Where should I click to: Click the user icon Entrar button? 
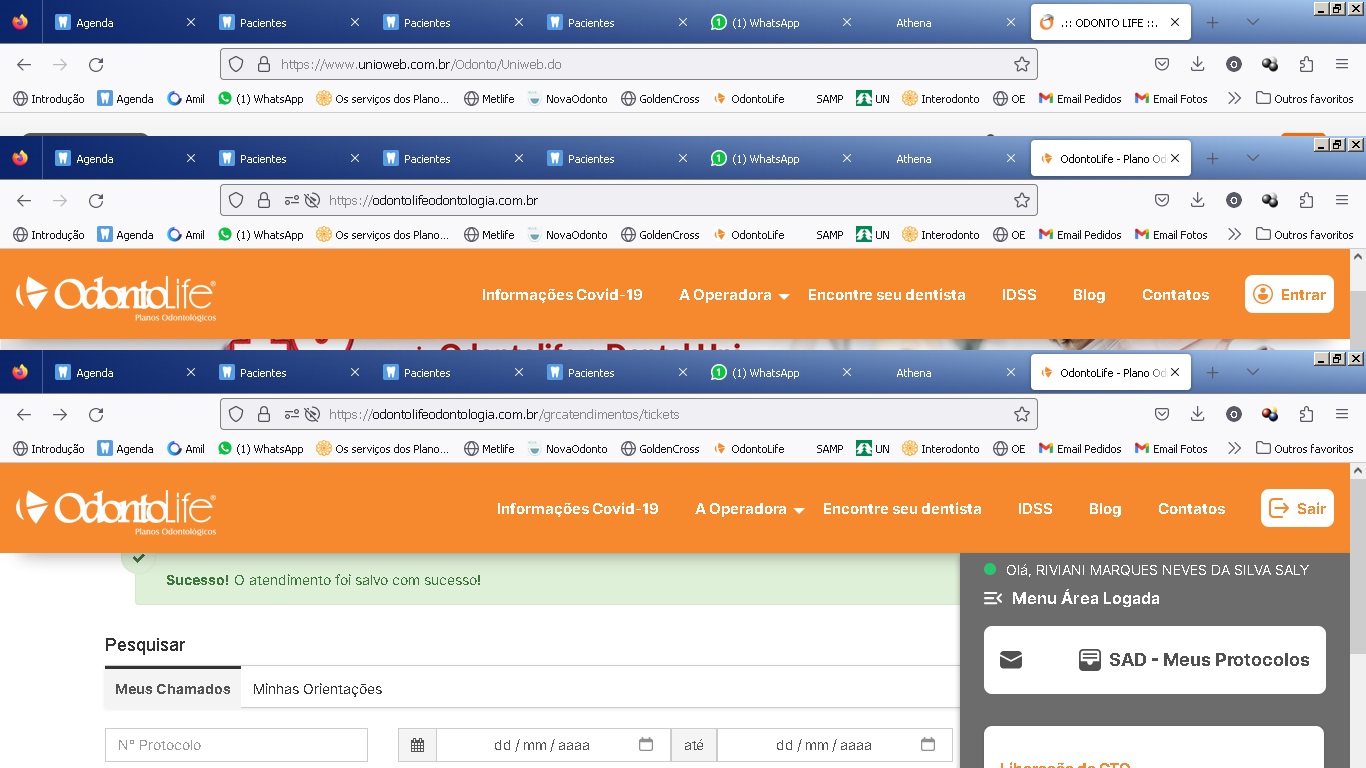point(1289,294)
